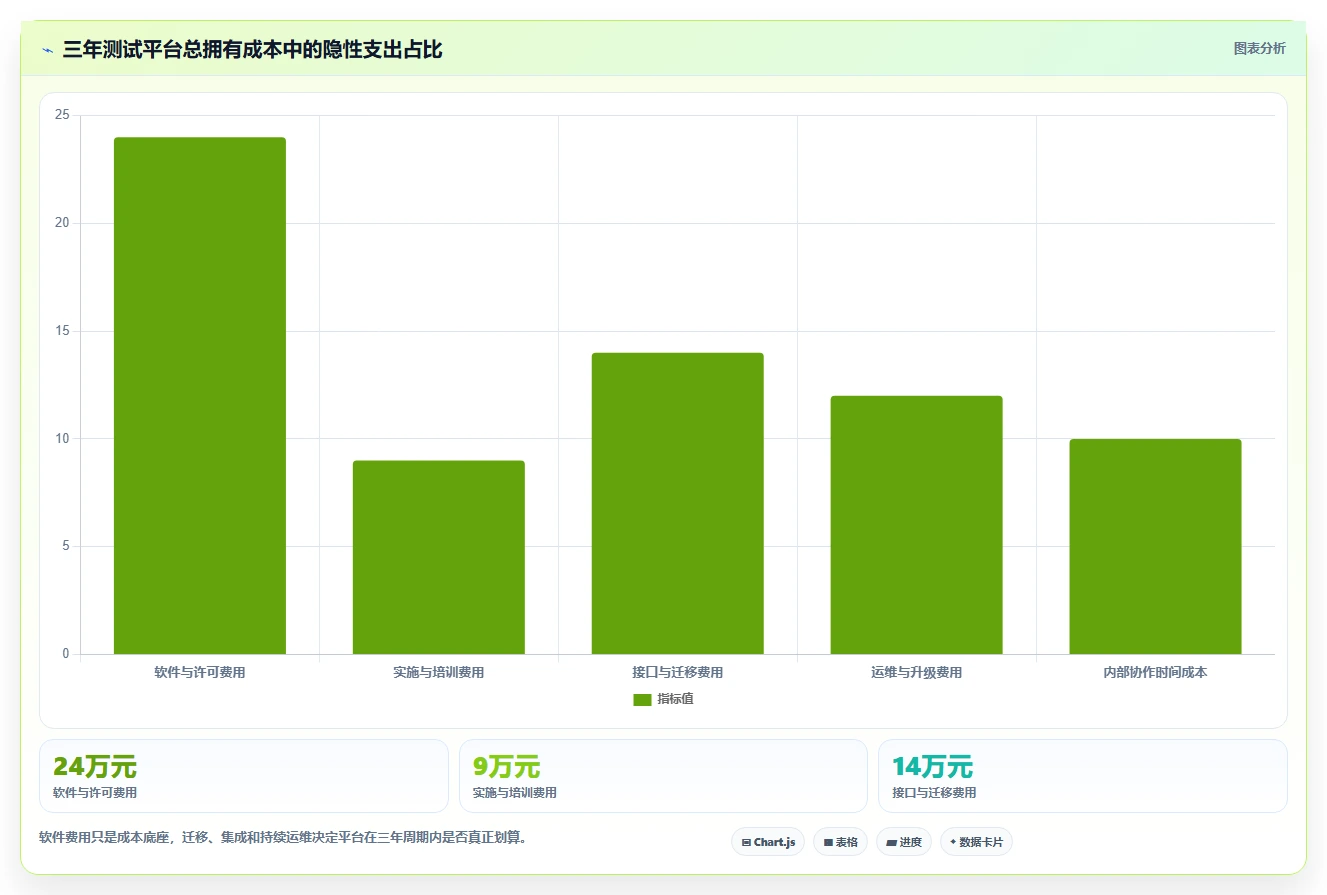The width and height of the screenshot is (1327, 895).
Task: Click the 指标值 legend label
Action: 675,699
